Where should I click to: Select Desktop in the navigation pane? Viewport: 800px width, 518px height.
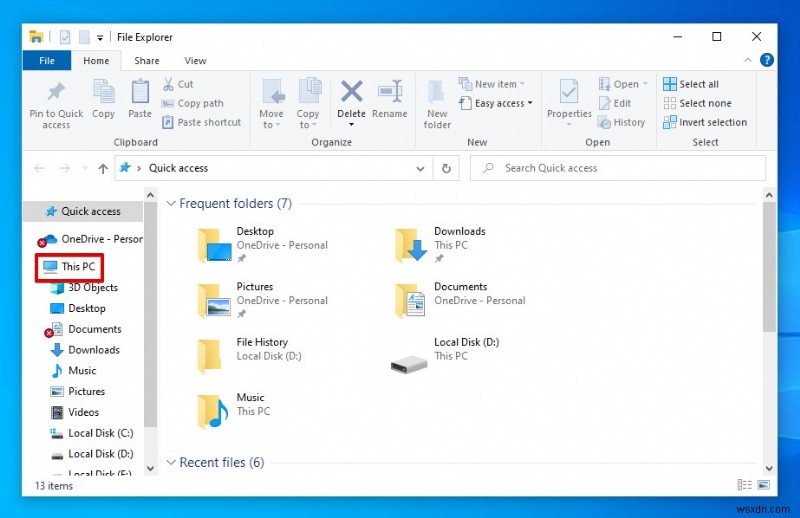click(78, 308)
